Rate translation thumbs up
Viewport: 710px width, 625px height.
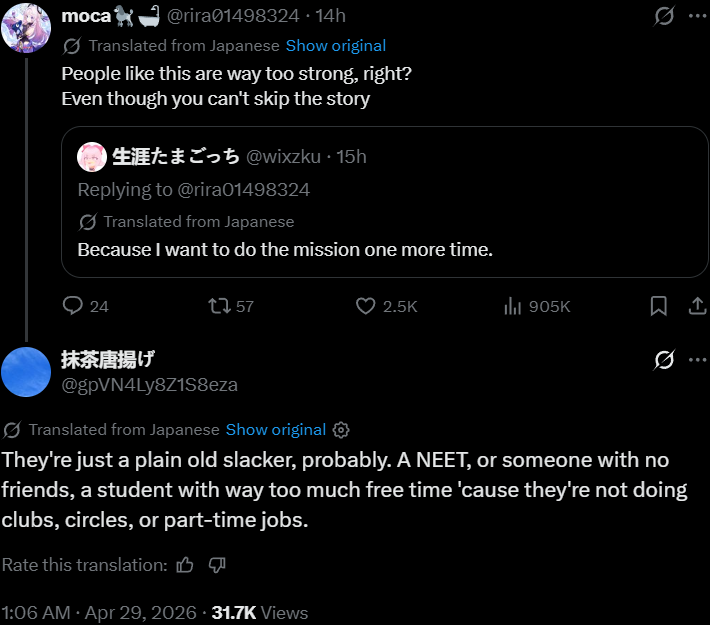[185, 565]
